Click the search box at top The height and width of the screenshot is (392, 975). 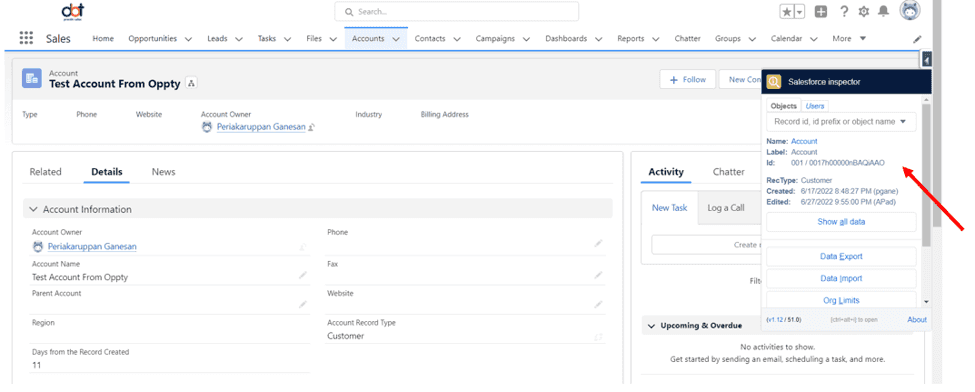pos(456,11)
